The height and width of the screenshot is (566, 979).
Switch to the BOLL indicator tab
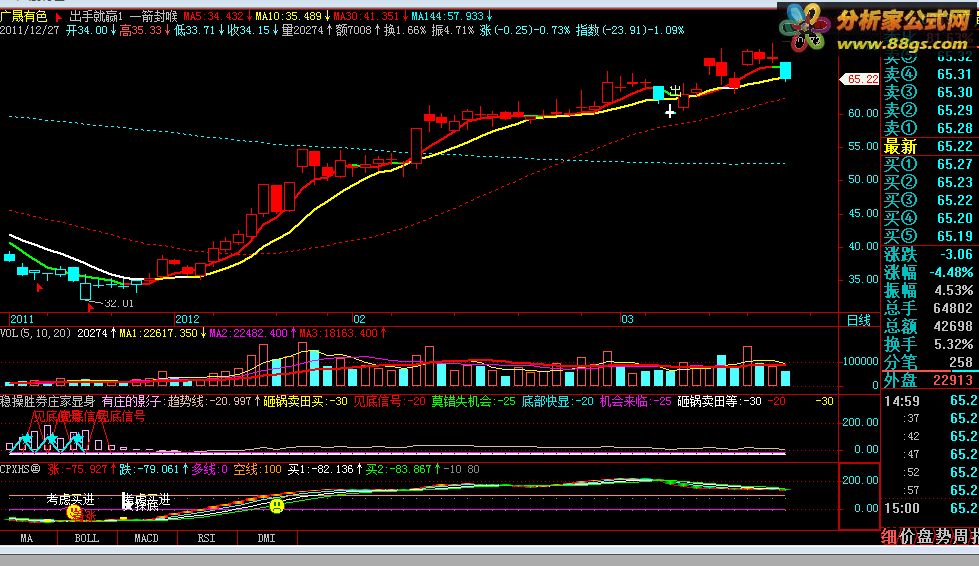coord(87,538)
